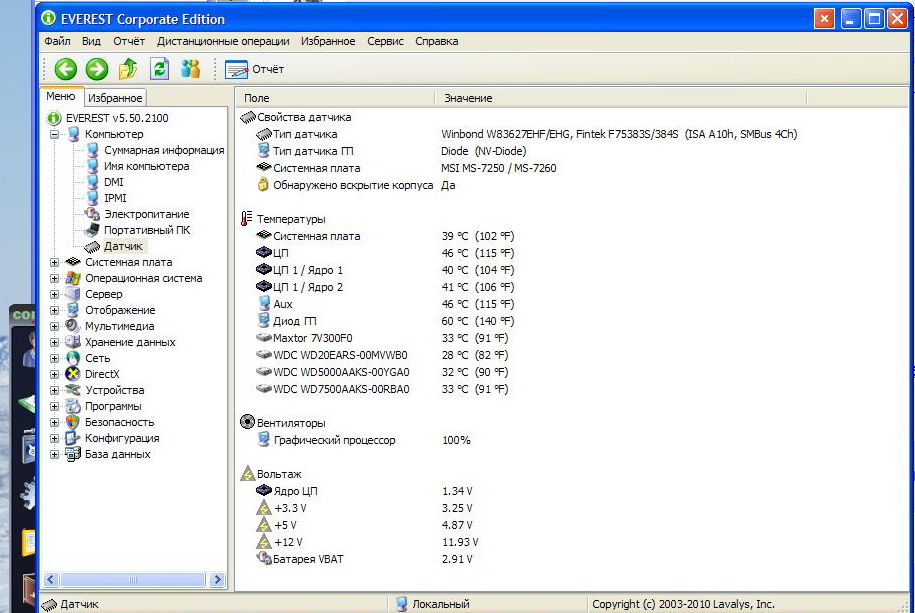
Task: Click the green Back arrow toolbar icon
Action: pos(66,69)
